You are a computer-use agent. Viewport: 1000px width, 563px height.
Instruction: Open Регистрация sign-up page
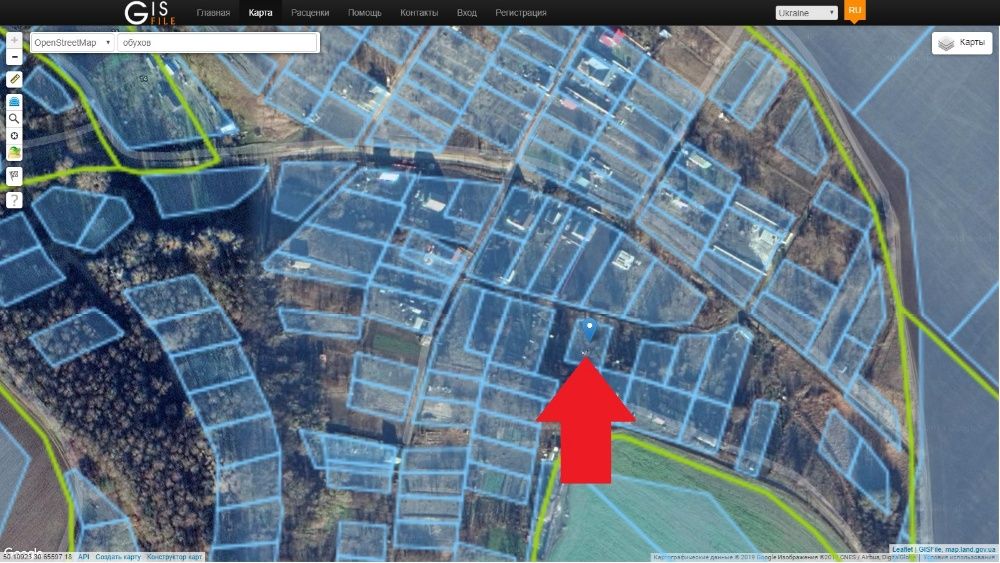click(520, 13)
